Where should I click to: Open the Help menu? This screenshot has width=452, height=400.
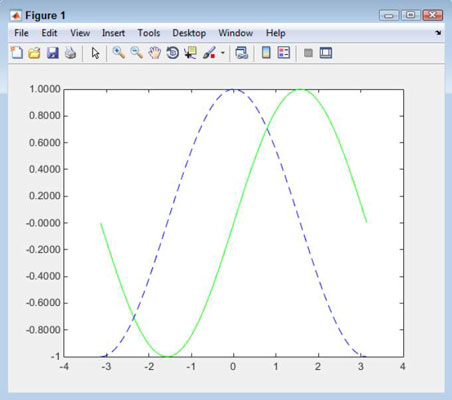point(276,33)
